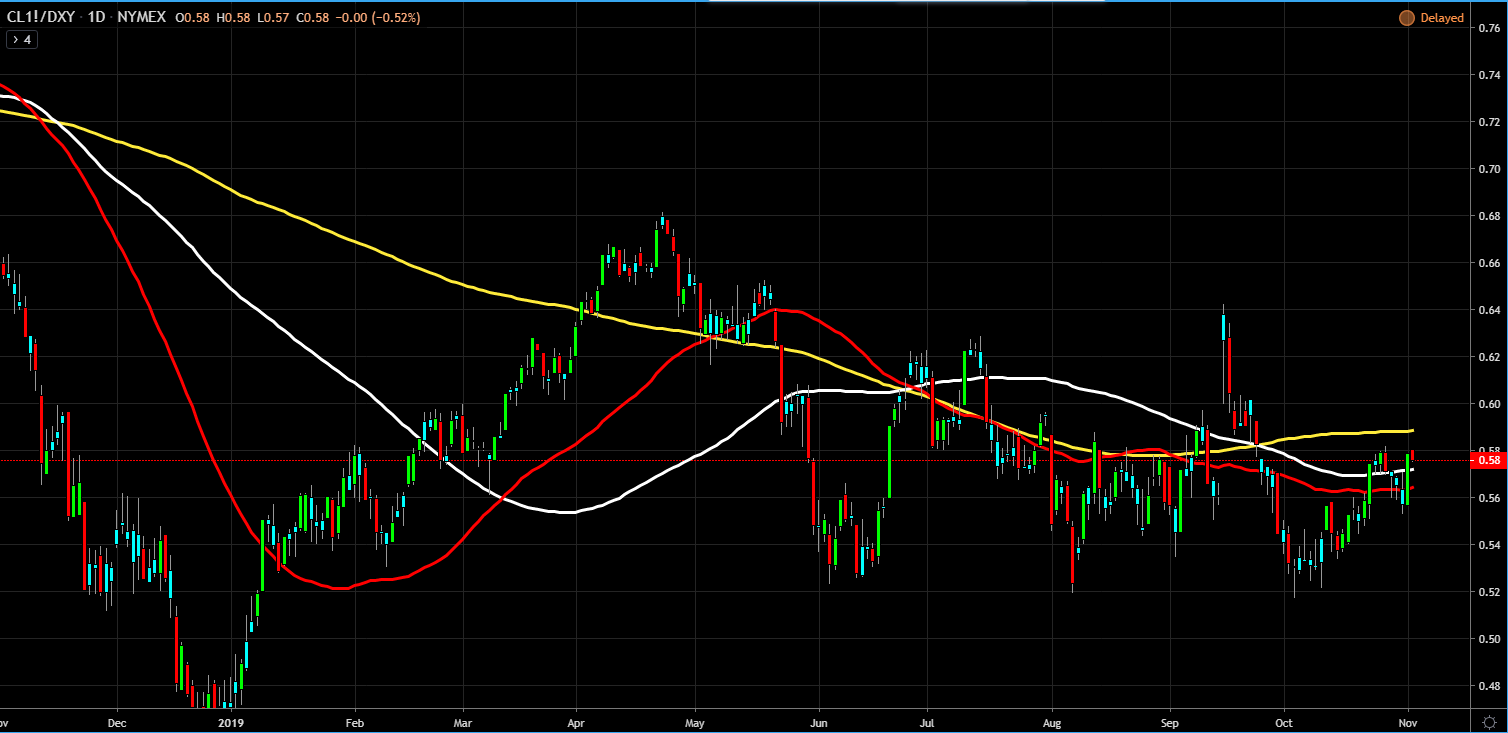
Task: Open chart settings gear icon
Action: coord(1489,721)
